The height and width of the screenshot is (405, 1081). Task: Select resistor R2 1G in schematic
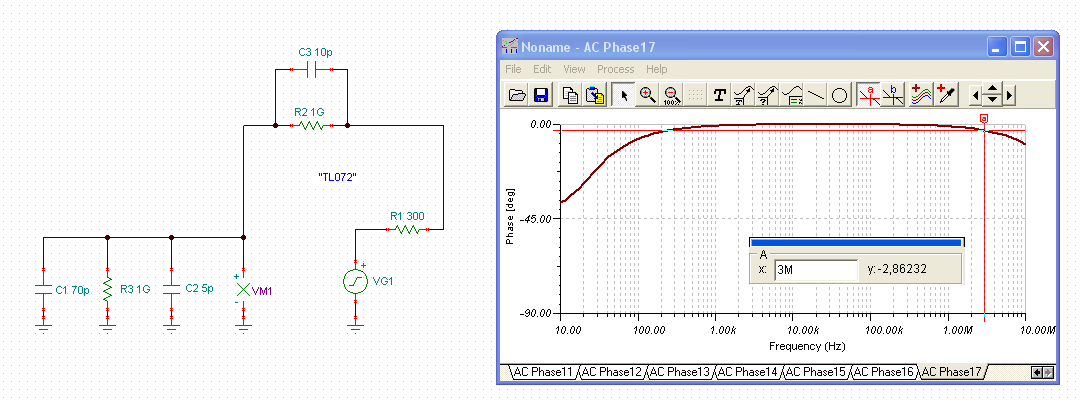[311, 126]
